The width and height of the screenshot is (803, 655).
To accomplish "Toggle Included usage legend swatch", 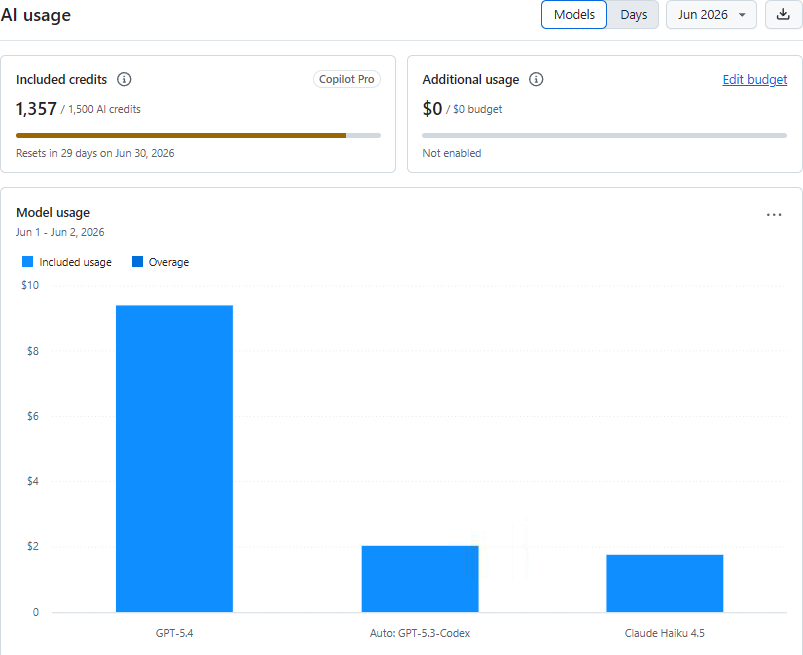I will coord(28,262).
